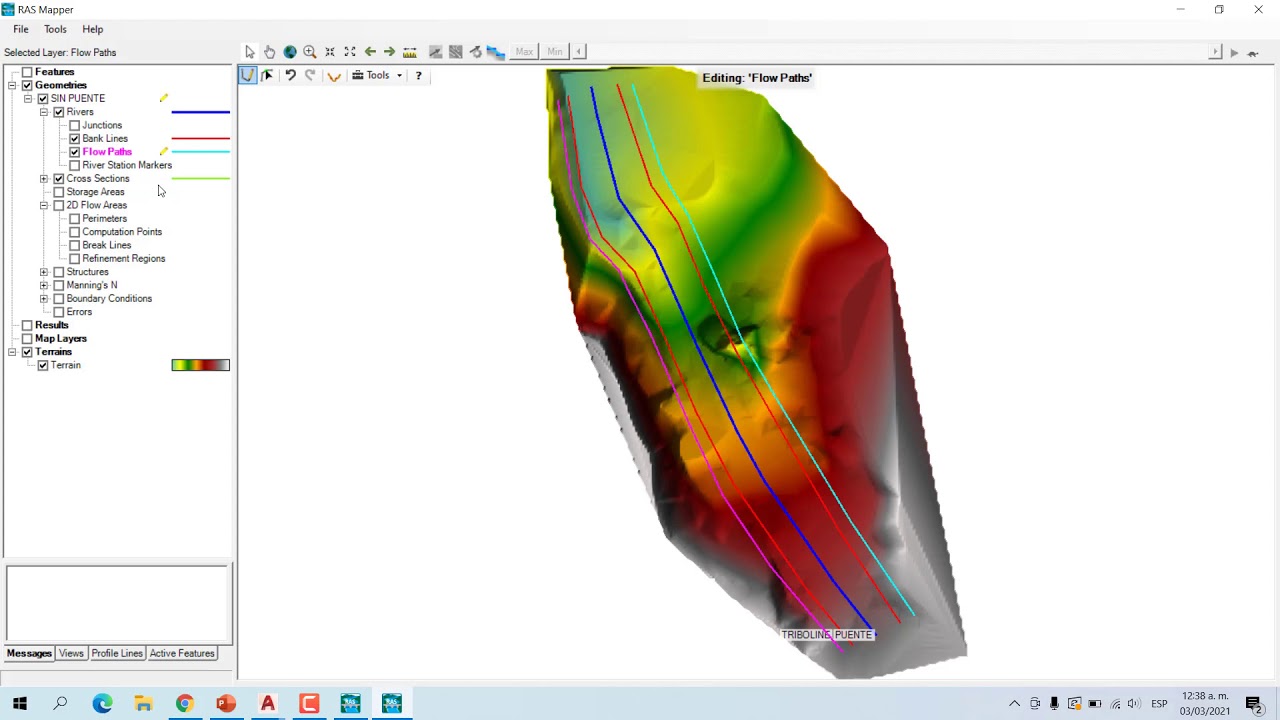Switch to the Messages tab

click(29, 653)
